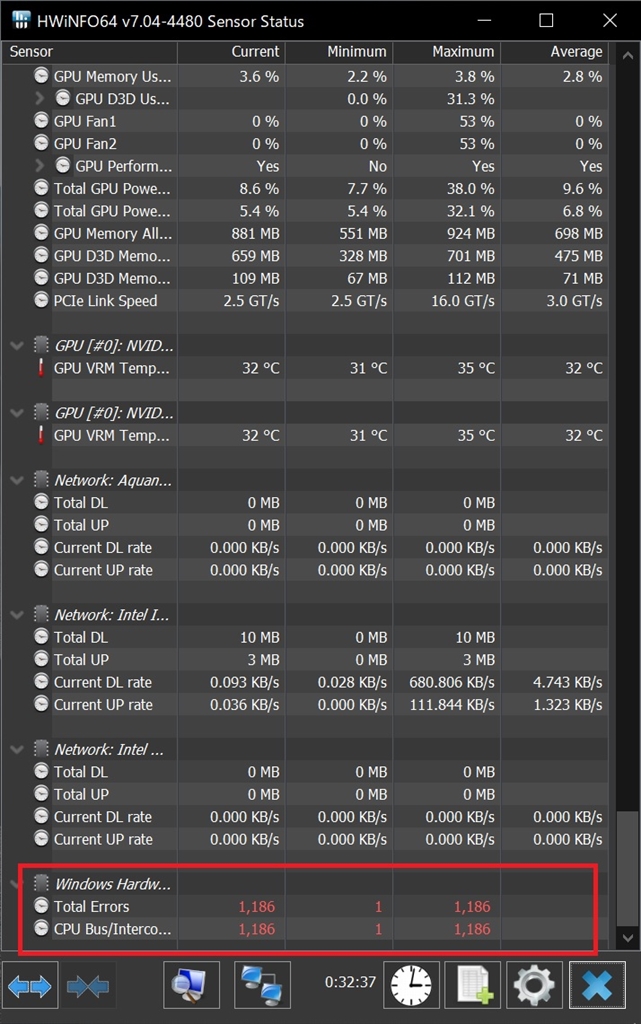
Task: Click the Maximum column header
Action: pos(463,51)
